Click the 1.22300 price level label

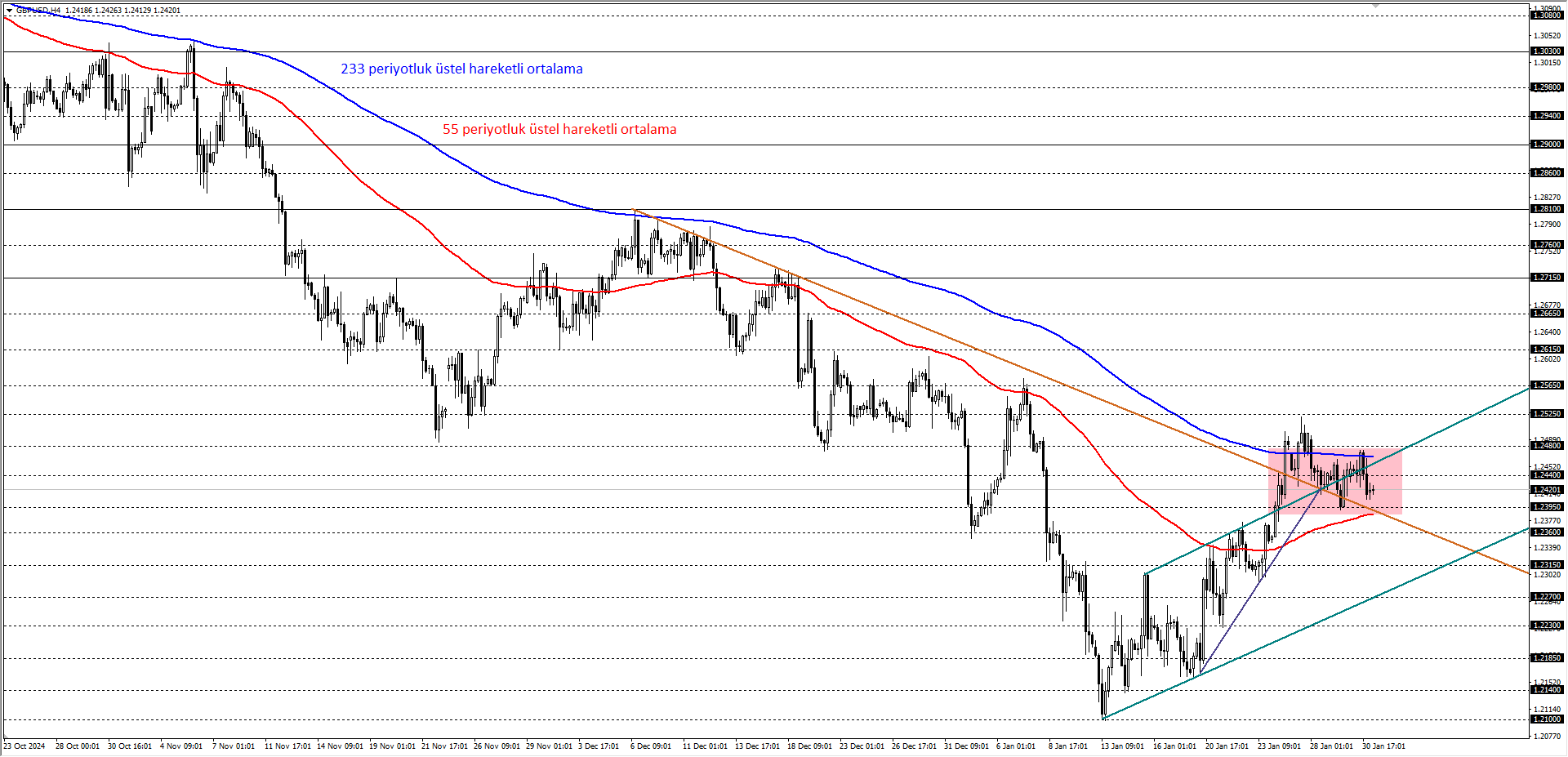pos(1547,626)
